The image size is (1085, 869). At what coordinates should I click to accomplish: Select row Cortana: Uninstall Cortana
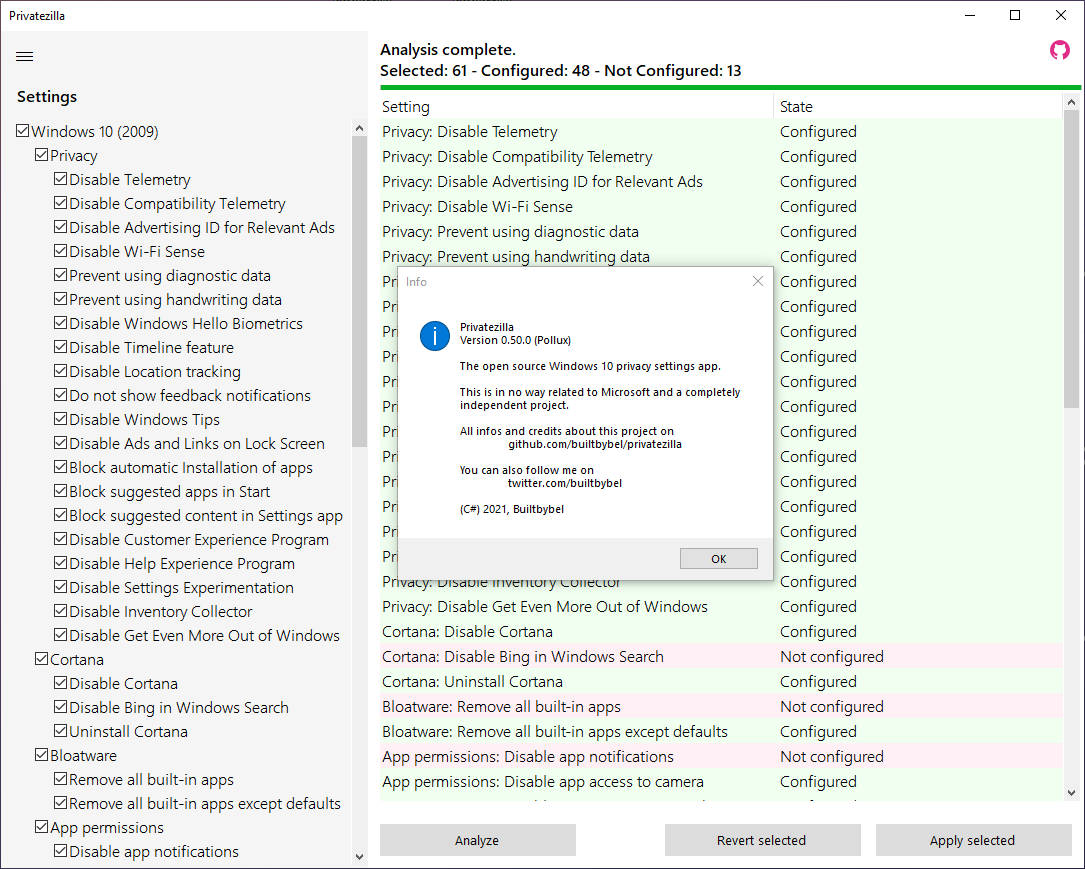pyautogui.click(x=721, y=682)
